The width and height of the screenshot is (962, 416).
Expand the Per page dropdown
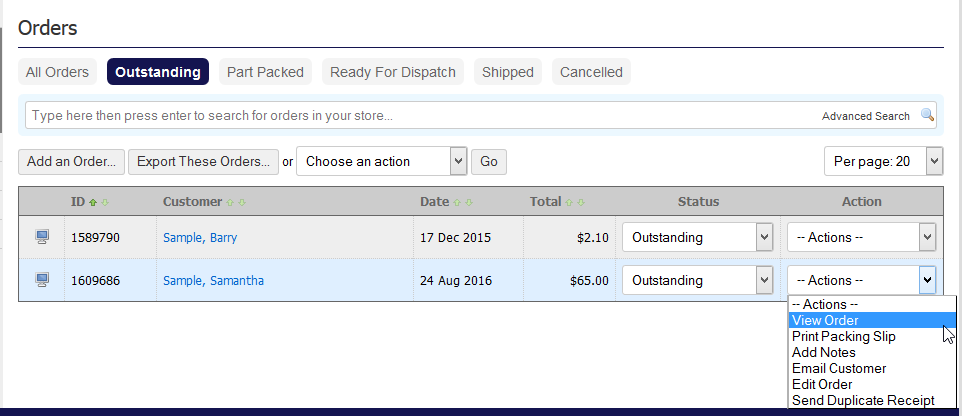click(x=883, y=161)
